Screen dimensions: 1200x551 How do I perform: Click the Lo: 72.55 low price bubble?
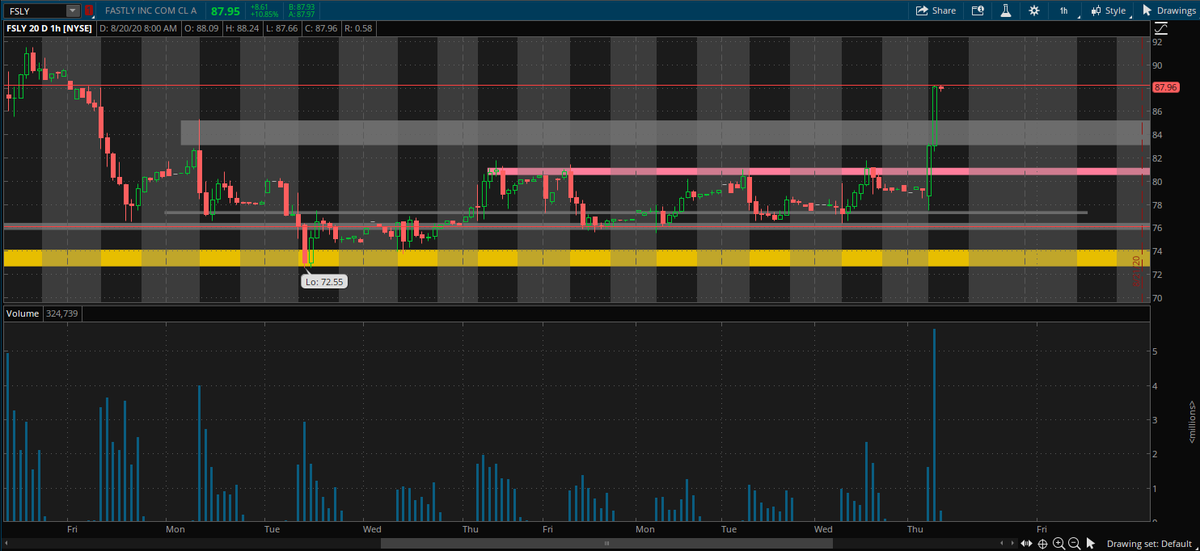coord(323,282)
